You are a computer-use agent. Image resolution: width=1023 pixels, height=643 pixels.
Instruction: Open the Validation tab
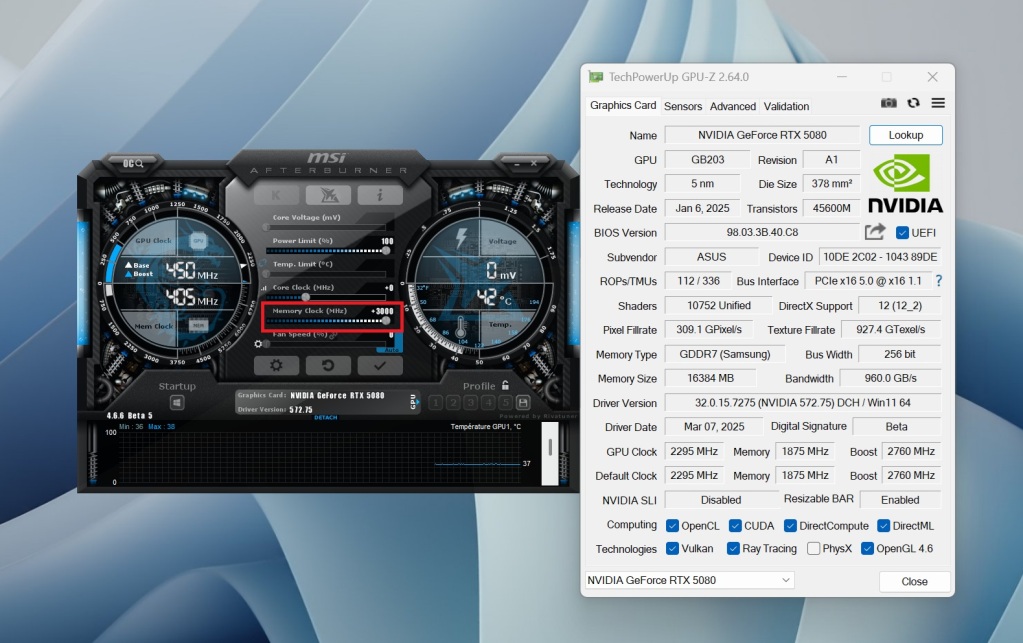click(786, 106)
